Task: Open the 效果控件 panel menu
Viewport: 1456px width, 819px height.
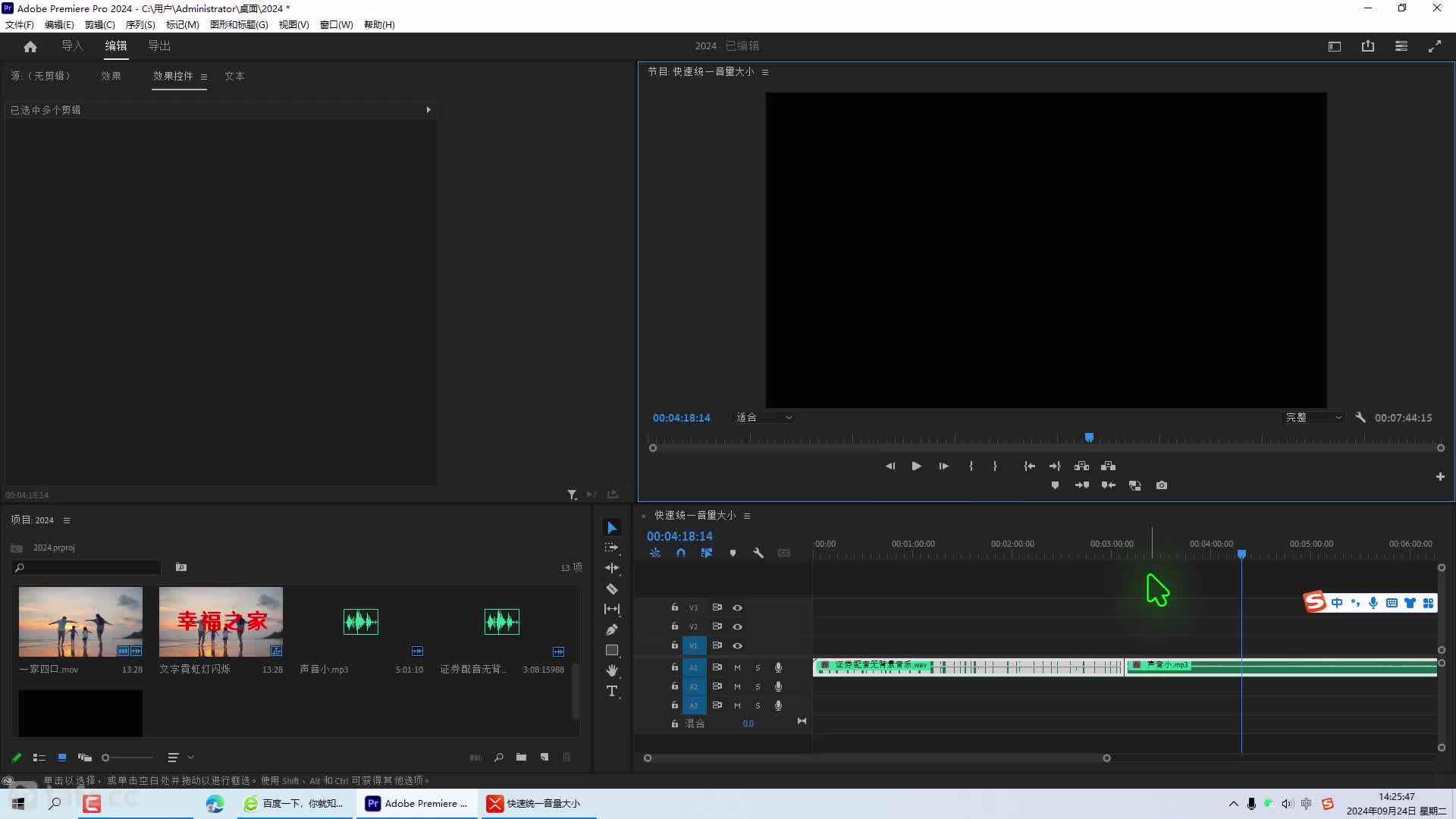Action: click(x=203, y=77)
